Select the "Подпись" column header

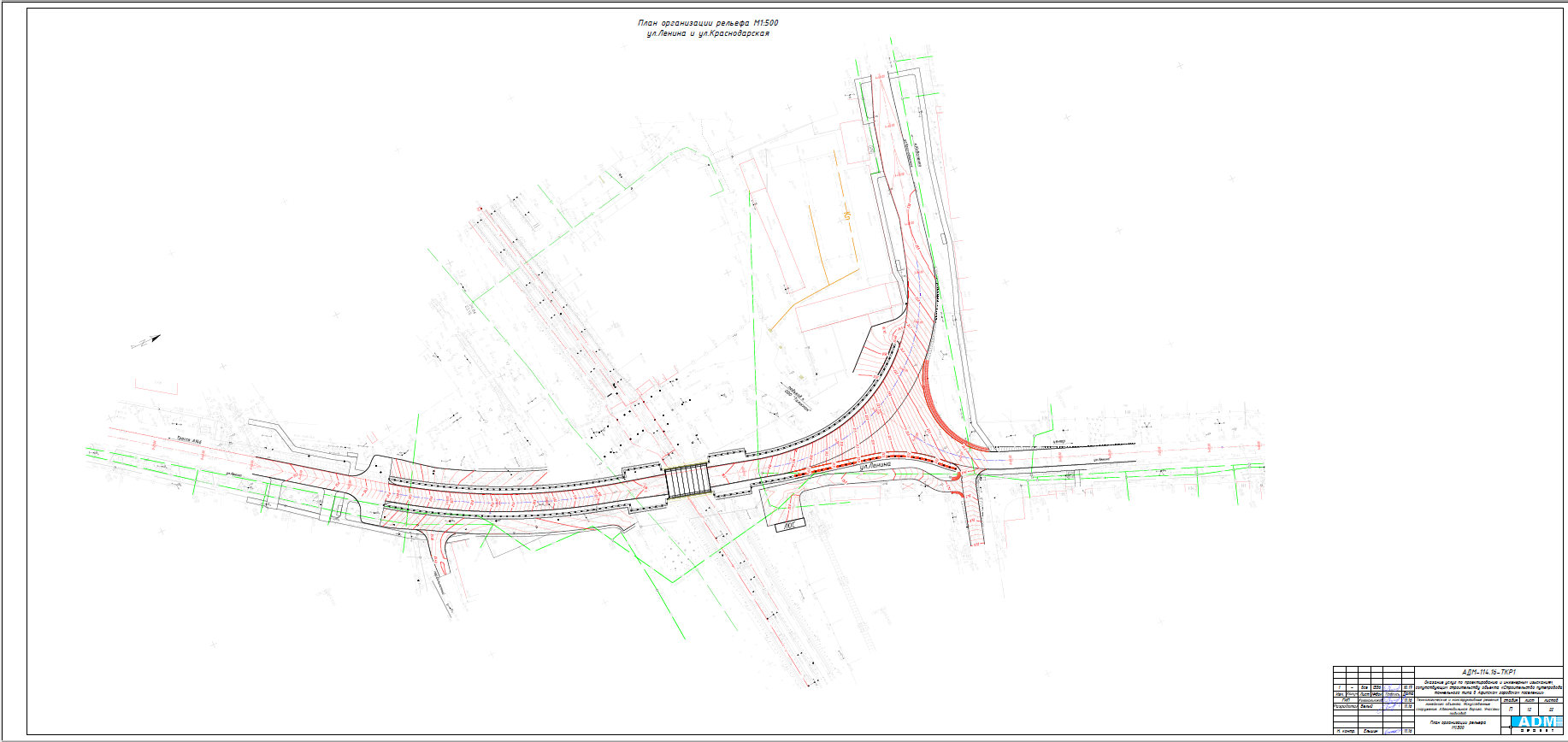point(1393,693)
